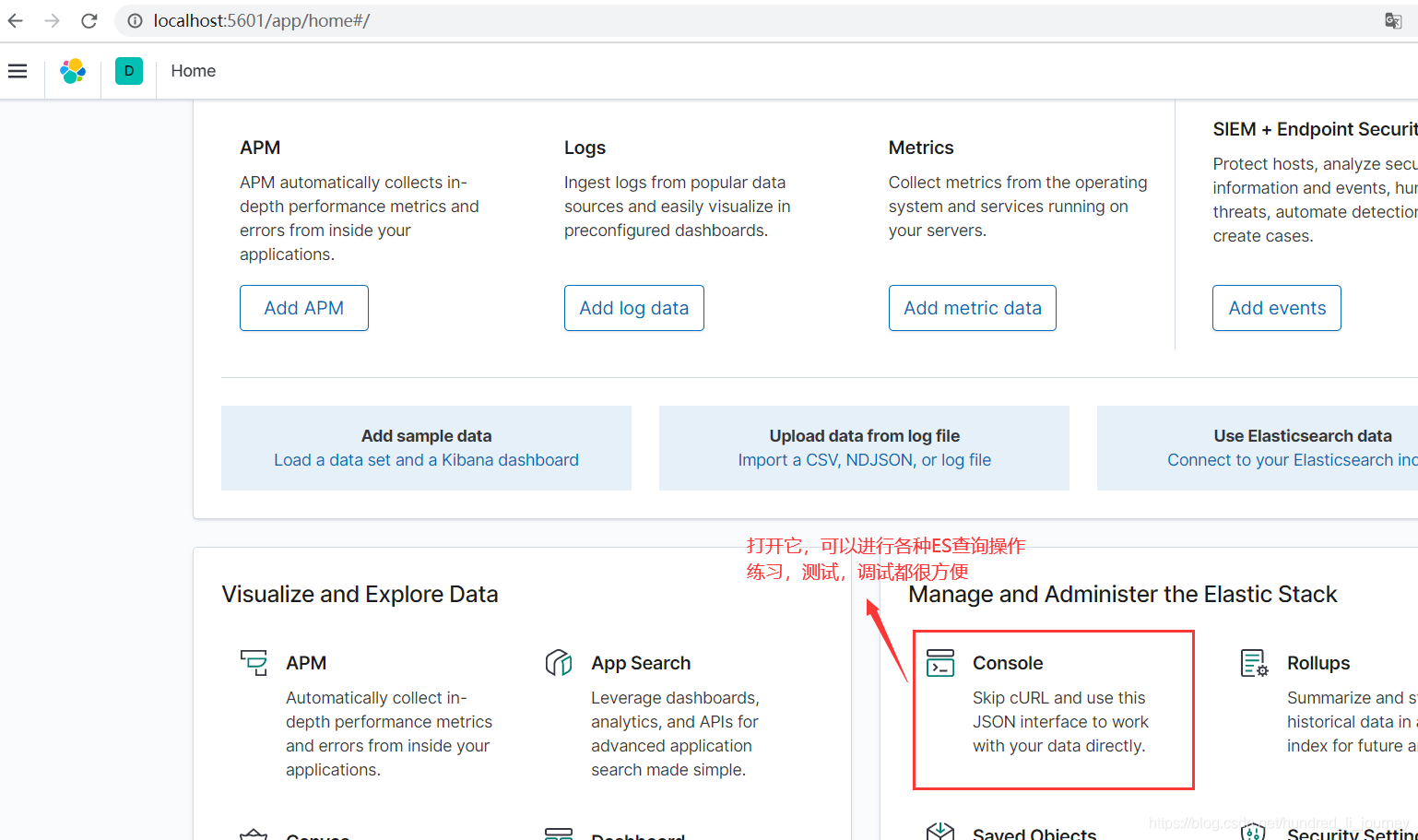The width and height of the screenshot is (1418, 840).
Task: Open Import a CSV, NDJSON, or log file
Action: (x=865, y=460)
